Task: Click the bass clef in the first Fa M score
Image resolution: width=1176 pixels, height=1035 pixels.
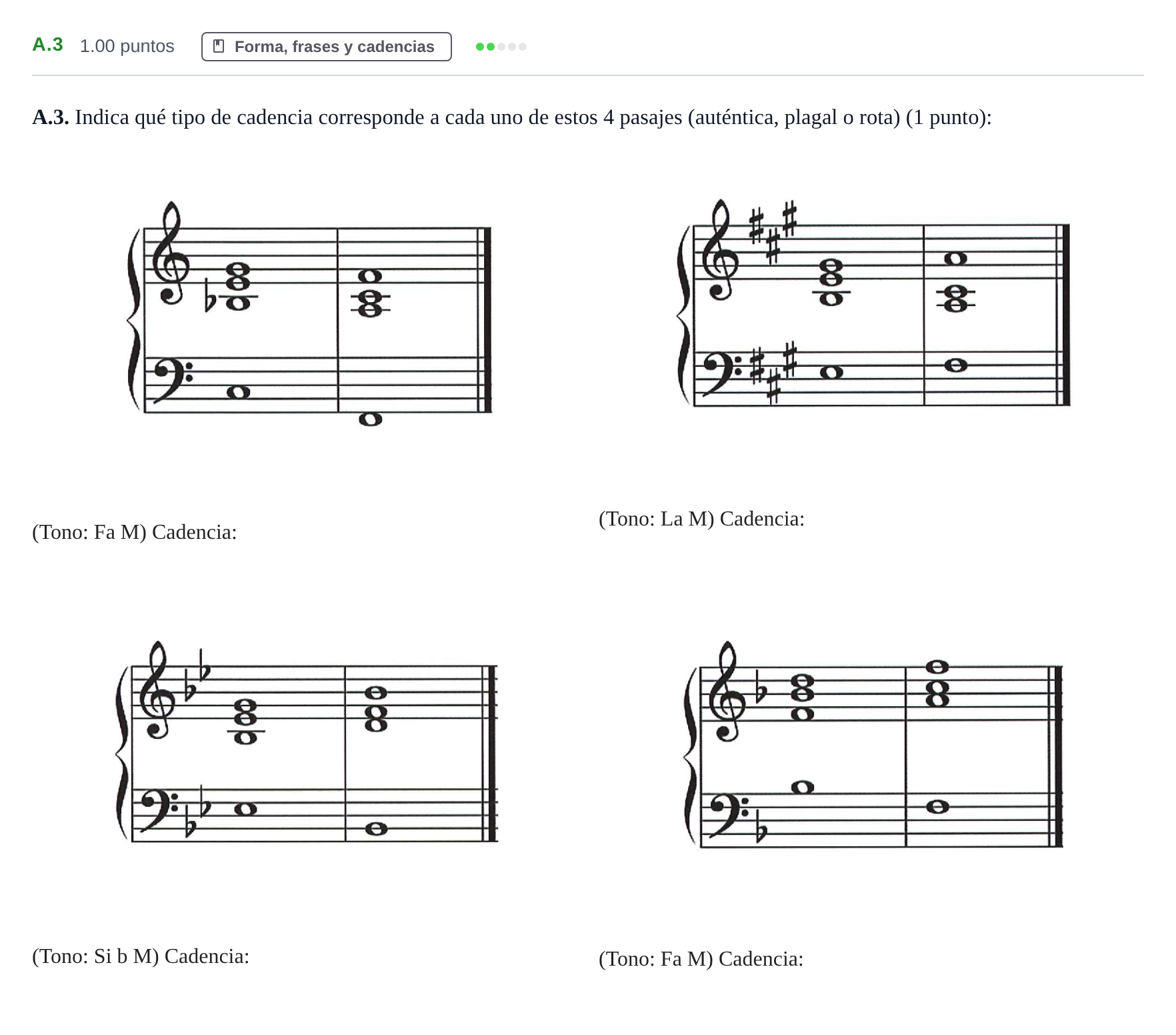Action: (x=172, y=380)
